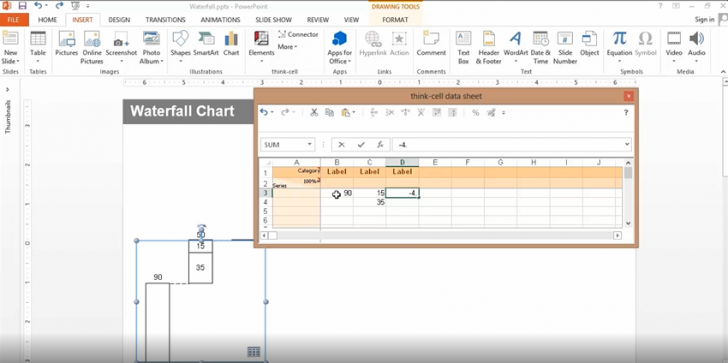Screen dimensions: 728x363
Task: Open the FILE tab
Action: [x=13, y=19]
